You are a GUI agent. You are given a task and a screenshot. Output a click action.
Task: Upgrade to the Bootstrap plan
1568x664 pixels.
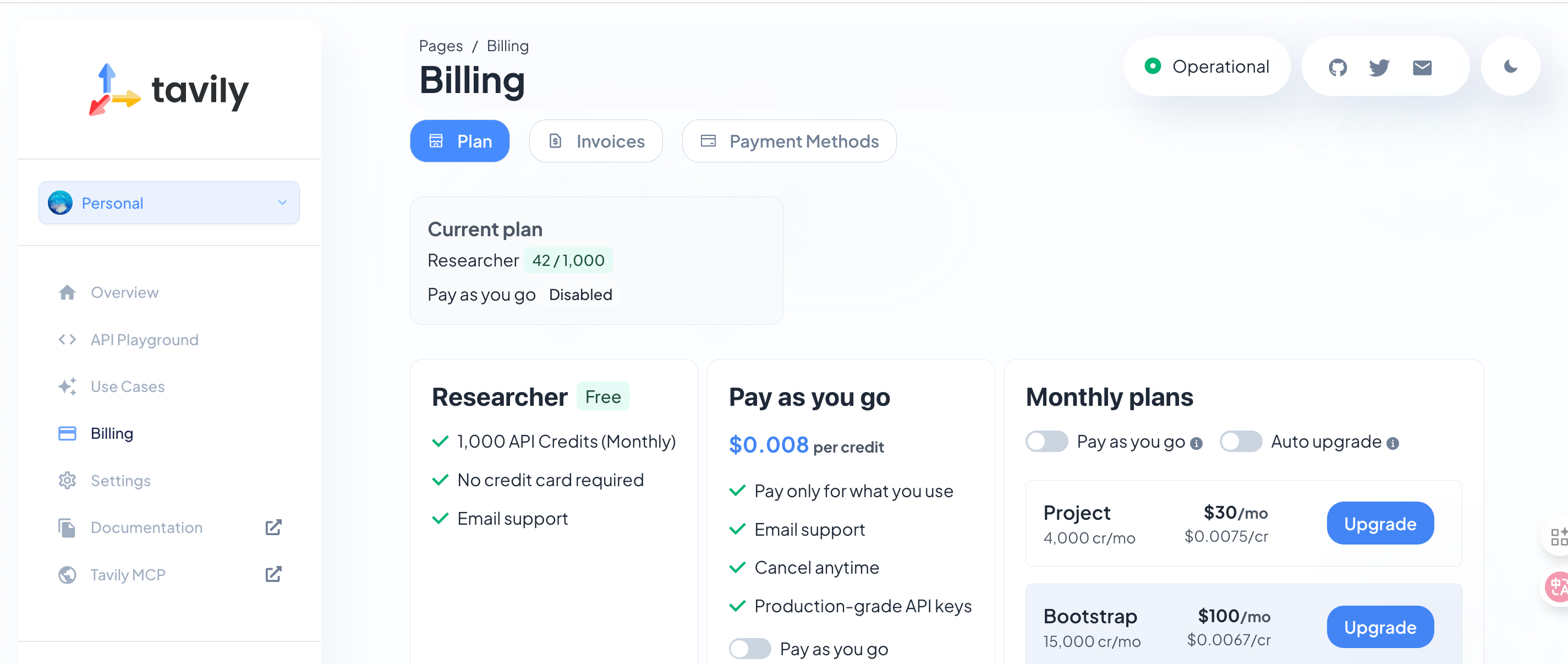point(1379,627)
